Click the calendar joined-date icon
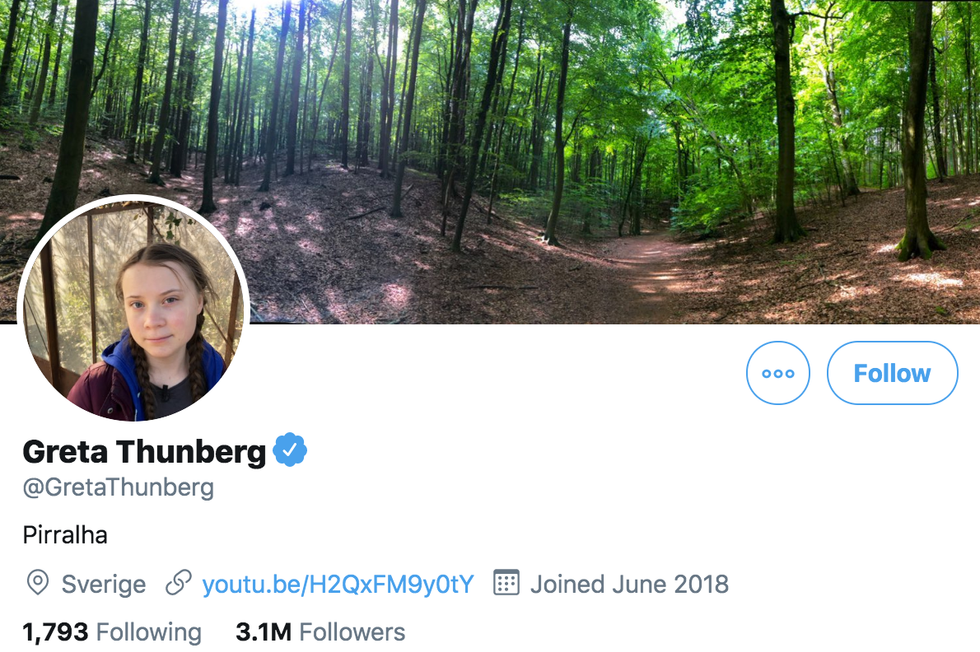This screenshot has width=980, height=652. (x=507, y=583)
